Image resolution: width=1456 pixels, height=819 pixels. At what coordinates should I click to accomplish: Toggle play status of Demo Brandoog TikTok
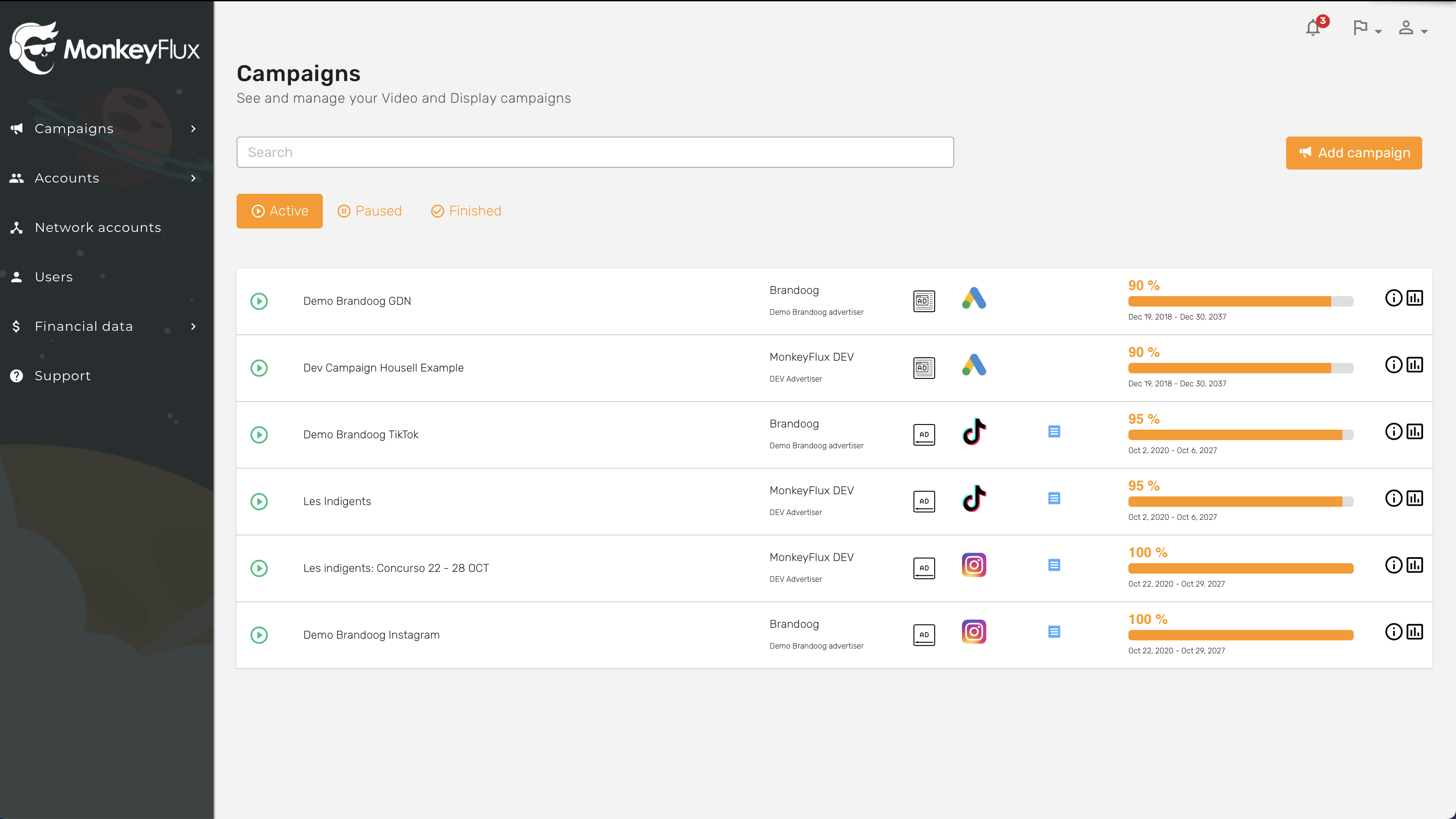(x=259, y=434)
